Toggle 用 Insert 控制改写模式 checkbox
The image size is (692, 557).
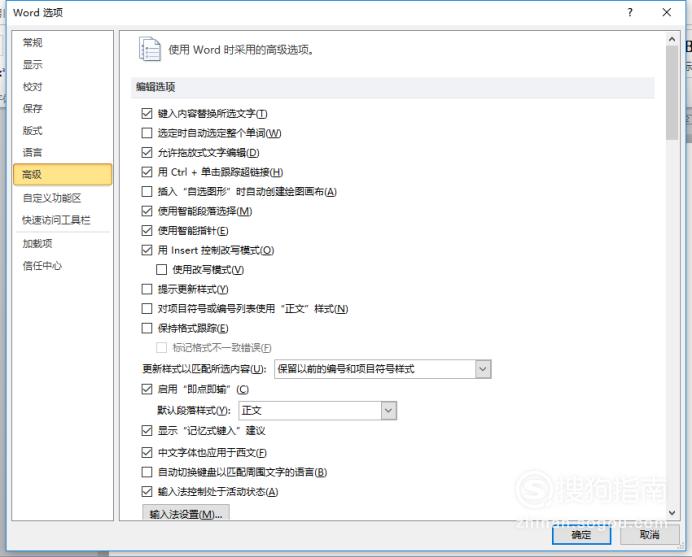coord(147,250)
